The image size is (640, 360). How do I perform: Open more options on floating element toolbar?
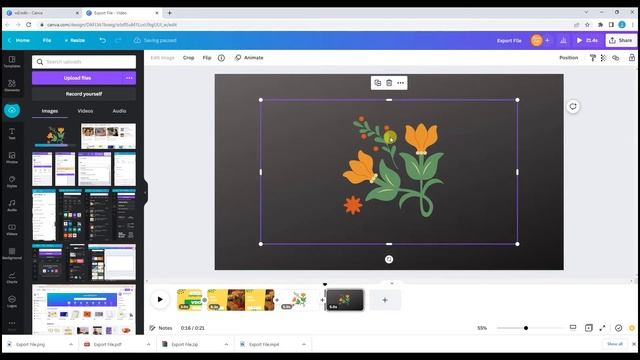[x=400, y=83]
